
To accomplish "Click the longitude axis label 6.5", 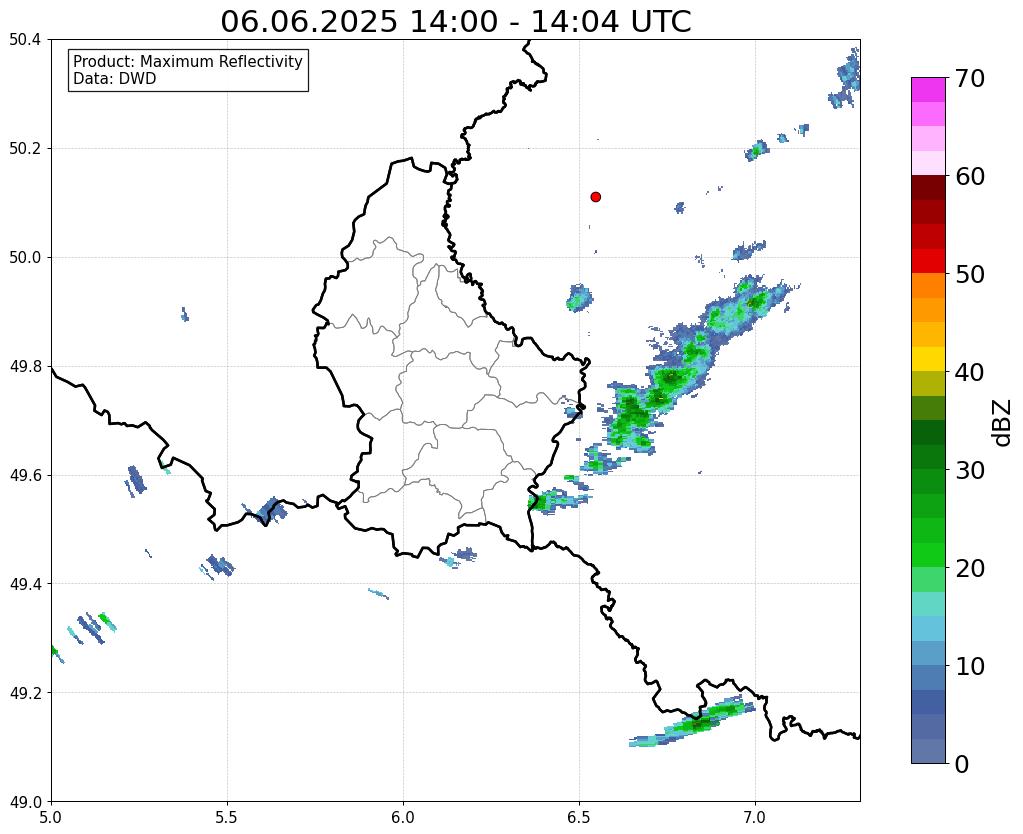I will pos(579,817).
